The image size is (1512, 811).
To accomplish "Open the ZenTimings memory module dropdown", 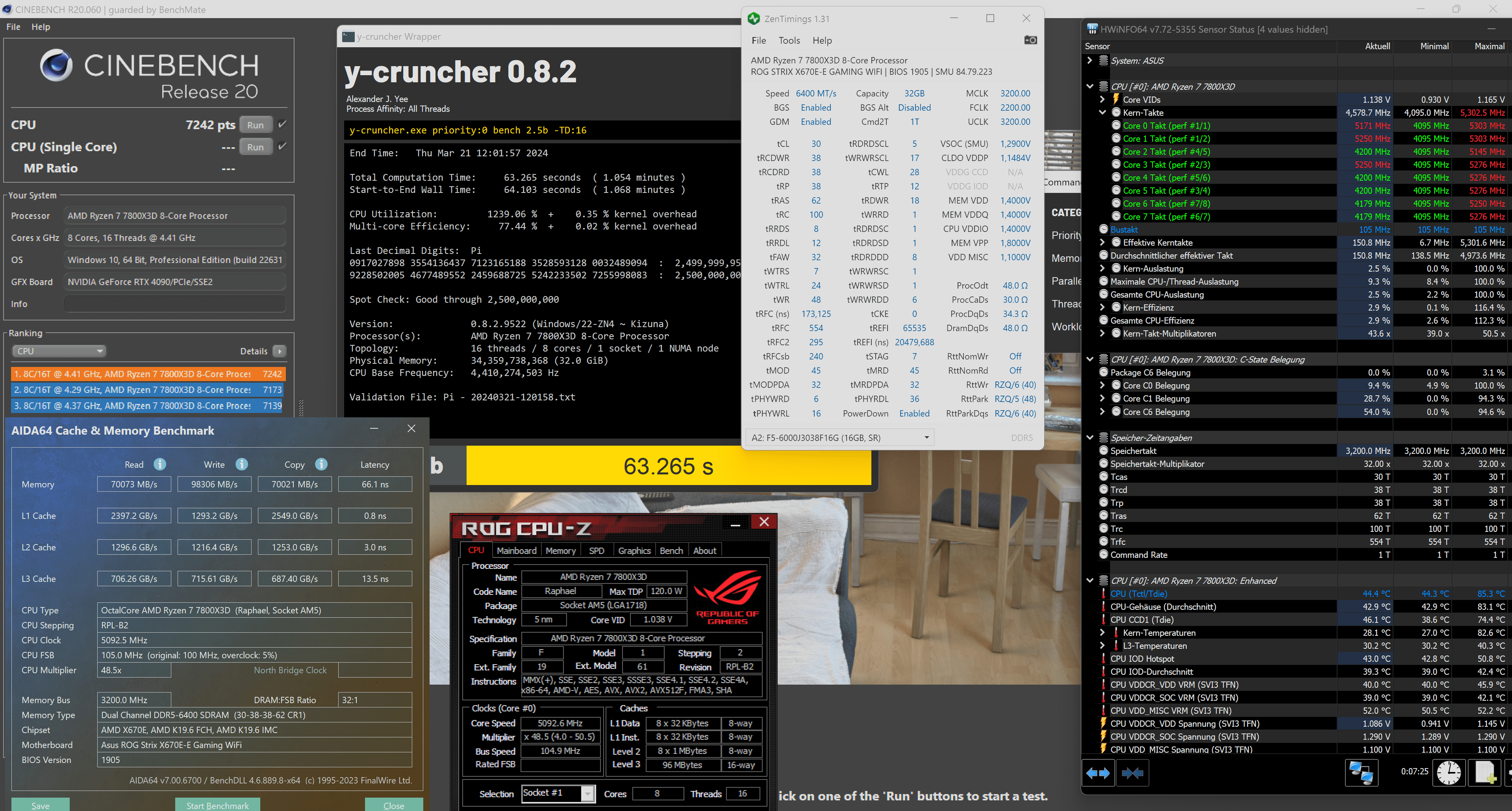I will click(840, 438).
